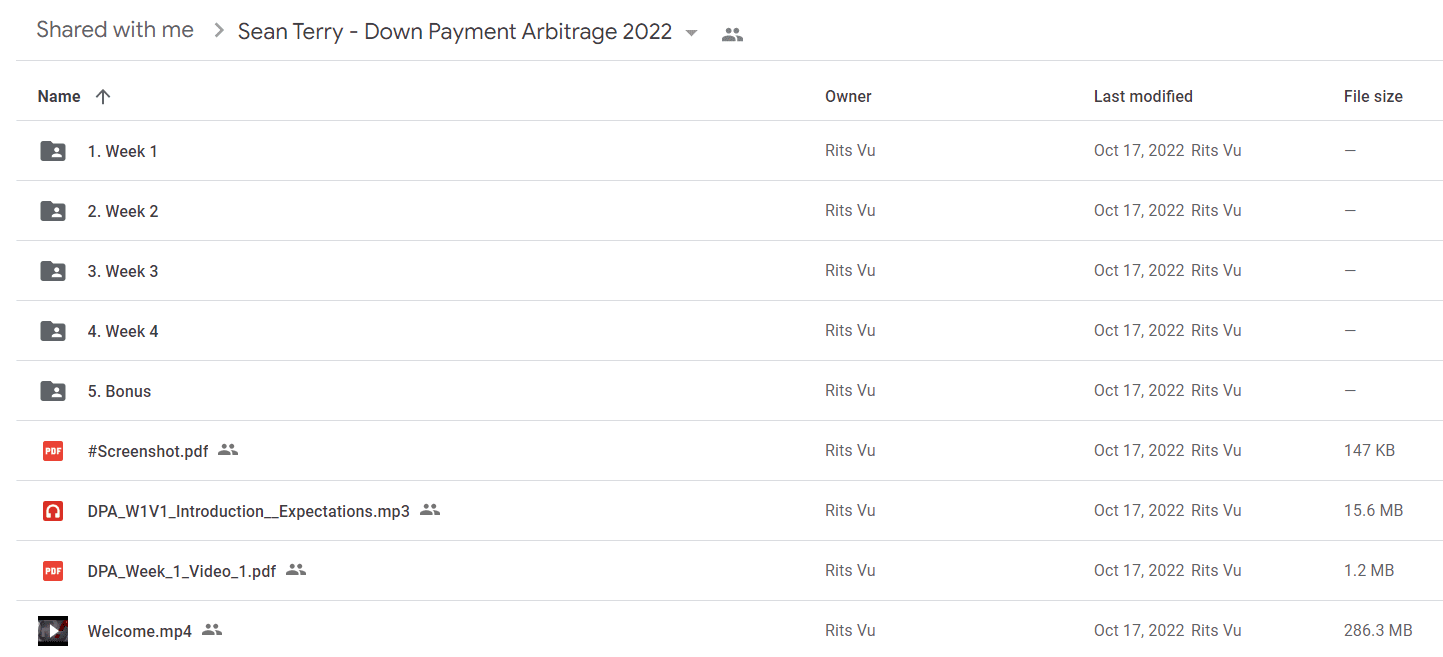Viewport: 1443px width, 657px height.
Task: Select the 3. Week 3 folder icon
Action: [x=53, y=271]
